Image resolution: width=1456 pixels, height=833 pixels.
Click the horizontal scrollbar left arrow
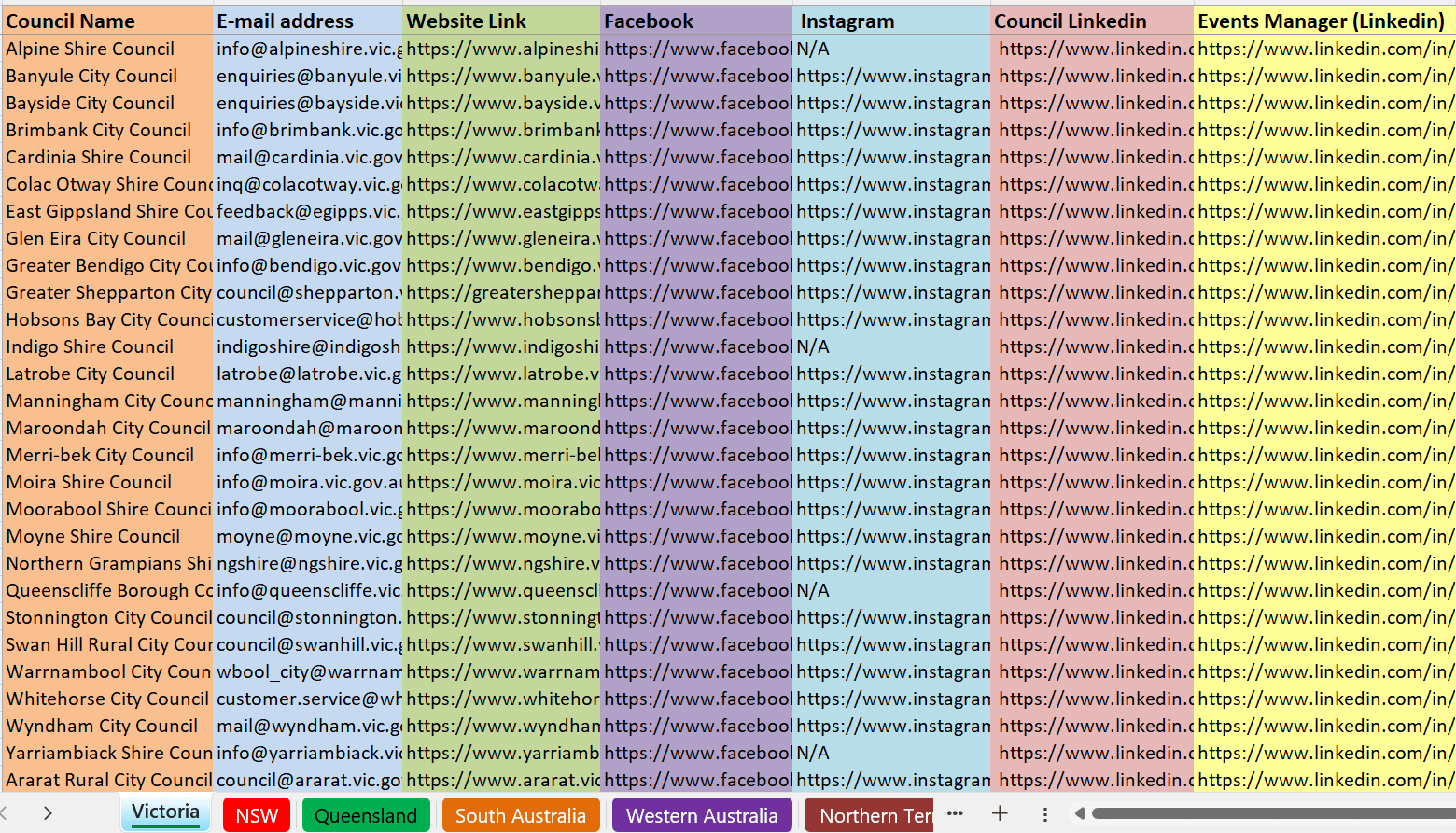click(x=1080, y=813)
